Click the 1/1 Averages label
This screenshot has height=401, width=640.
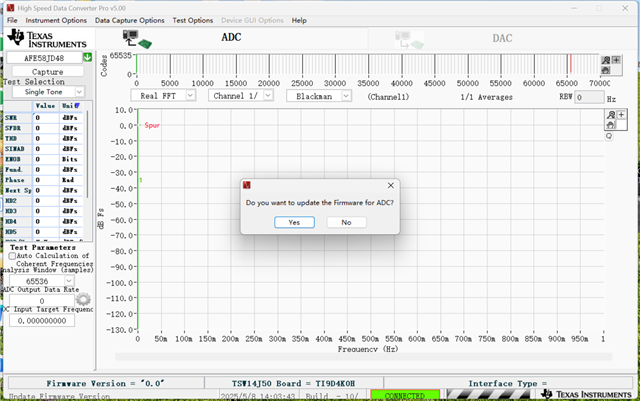click(487, 97)
